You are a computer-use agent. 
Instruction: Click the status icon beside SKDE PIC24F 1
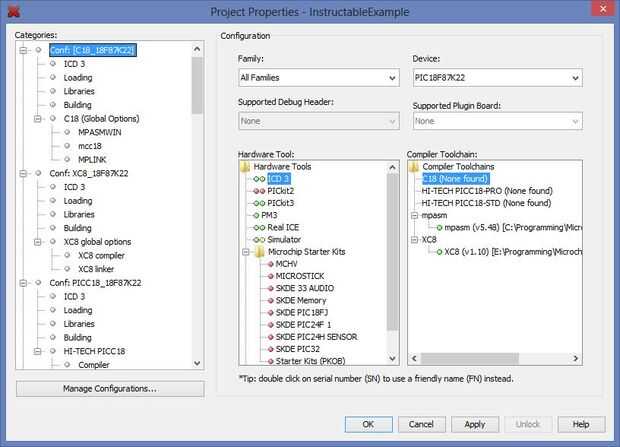coord(270,325)
